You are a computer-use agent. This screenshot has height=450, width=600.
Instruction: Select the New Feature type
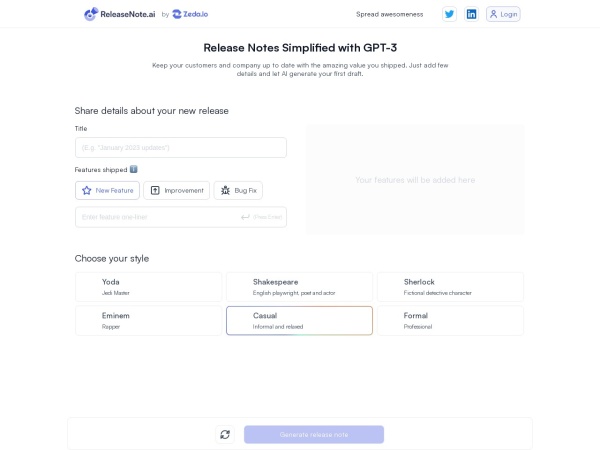pos(107,190)
